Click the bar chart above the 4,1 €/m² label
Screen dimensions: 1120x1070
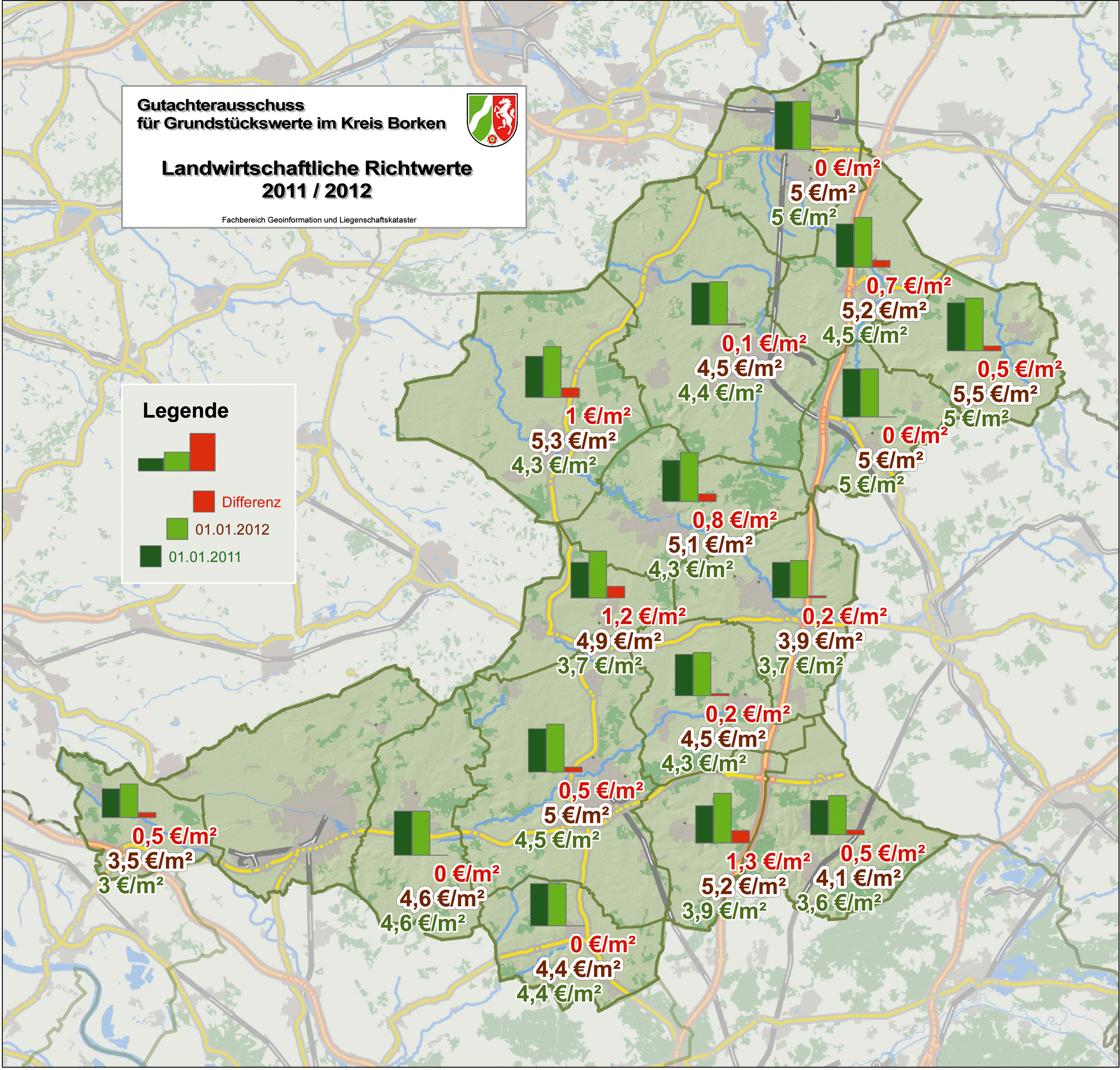point(837,815)
